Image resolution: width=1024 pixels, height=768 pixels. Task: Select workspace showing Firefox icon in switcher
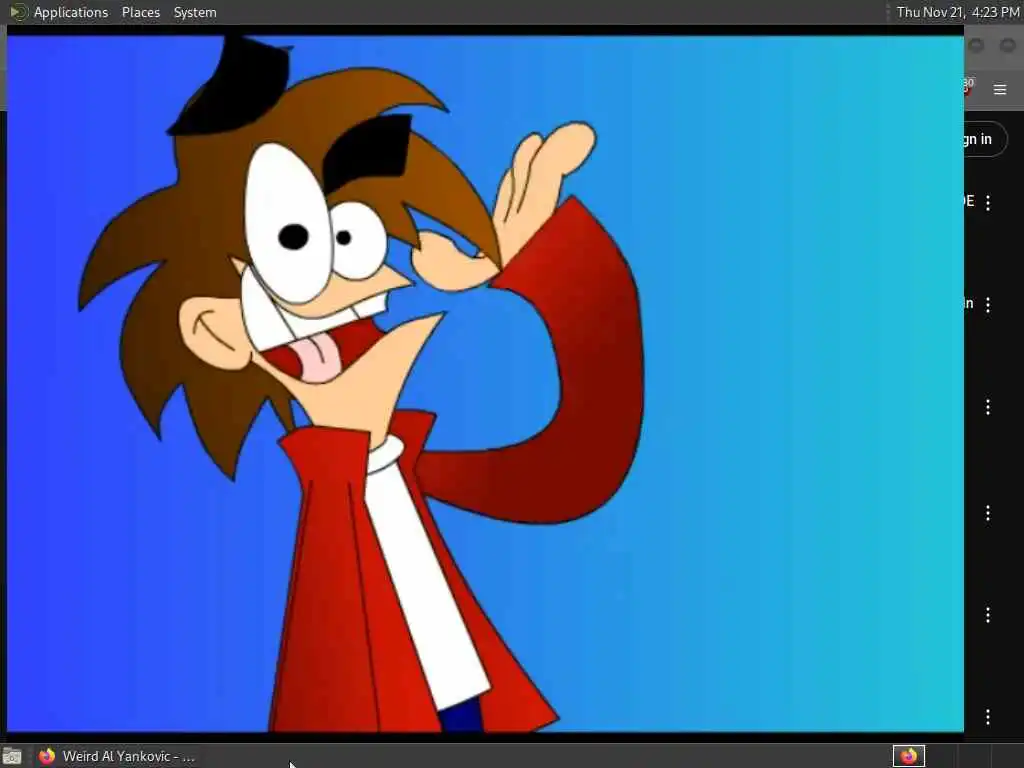[908, 756]
